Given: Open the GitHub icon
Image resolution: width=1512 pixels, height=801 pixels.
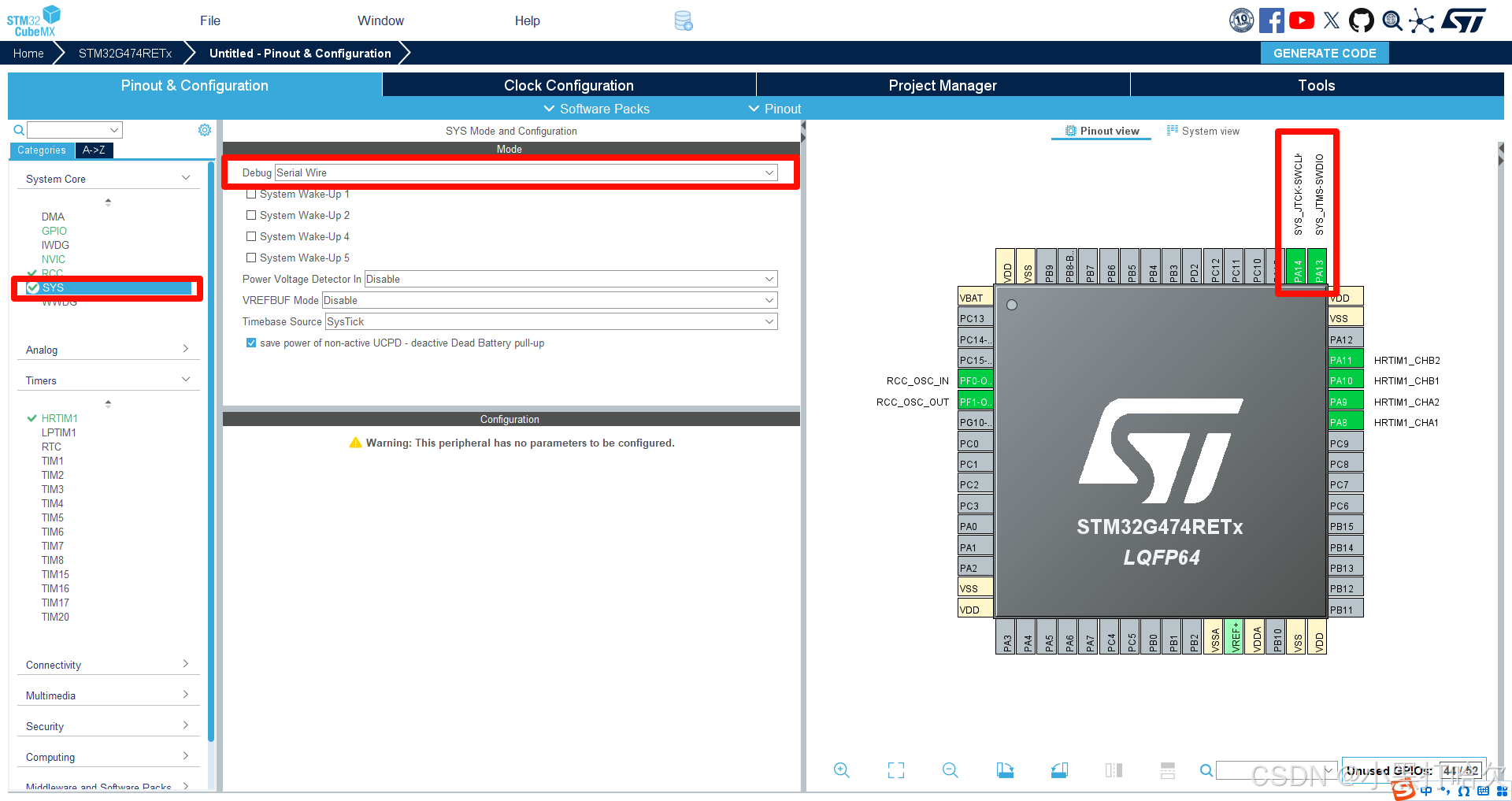Looking at the screenshot, I should click(1361, 20).
